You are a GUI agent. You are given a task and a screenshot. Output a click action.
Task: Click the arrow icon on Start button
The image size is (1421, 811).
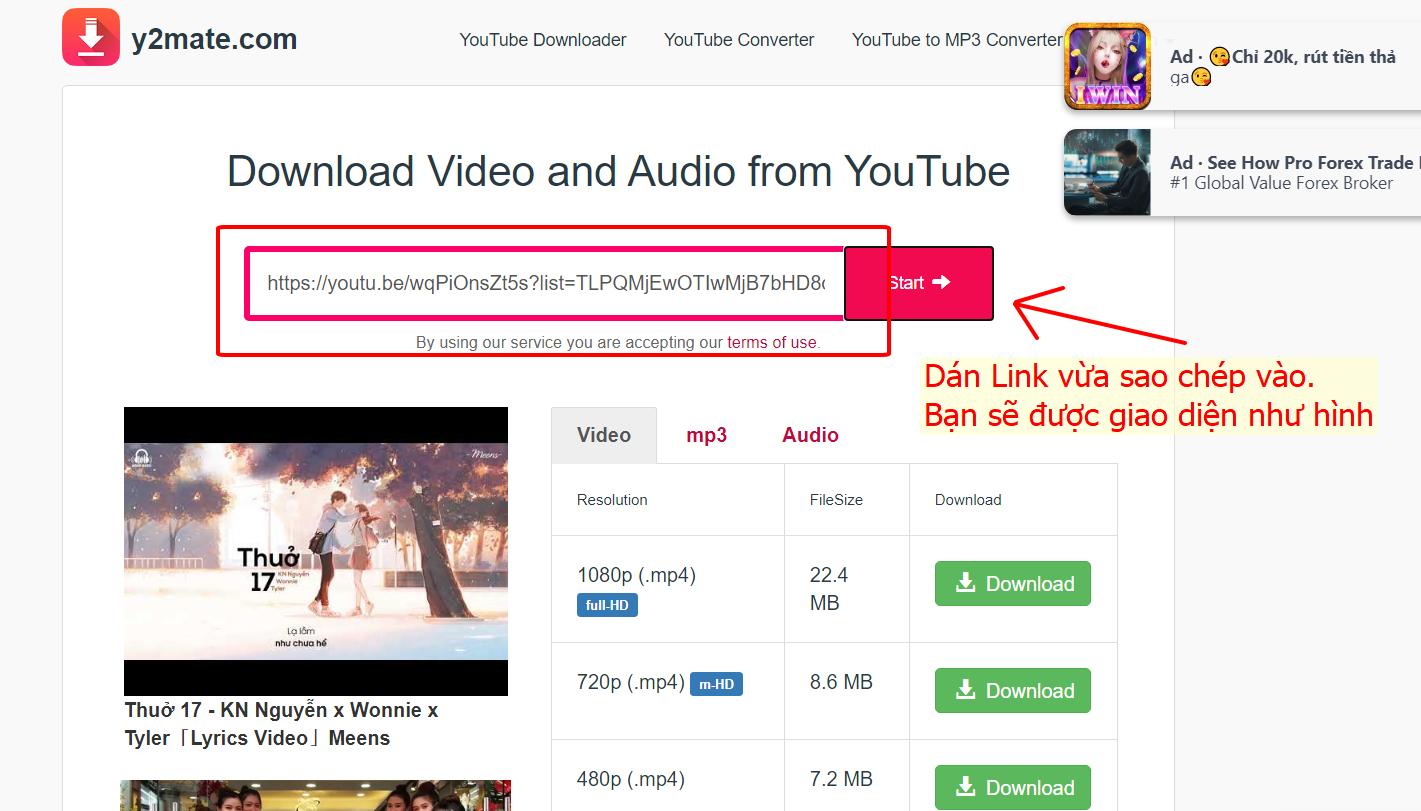pos(941,282)
